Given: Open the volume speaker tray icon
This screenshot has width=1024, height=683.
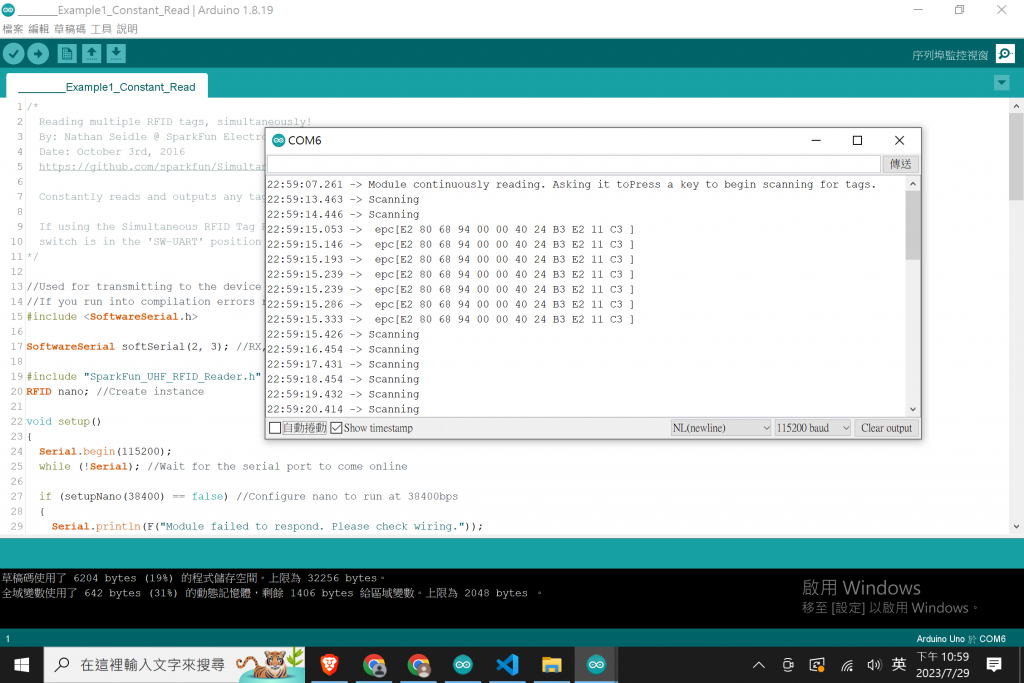Looking at the screenshot, I should click(x=874, y=665).
